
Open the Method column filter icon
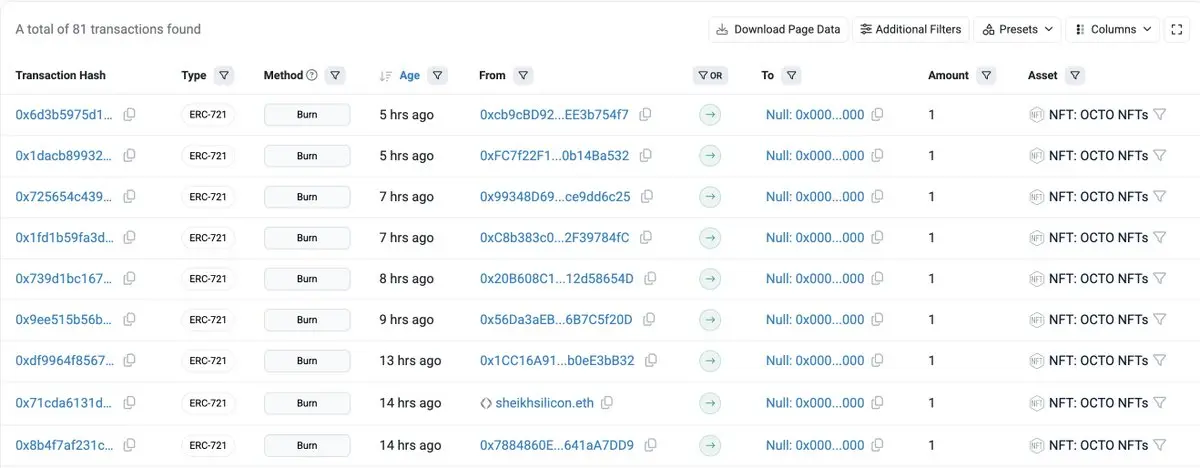pyautogui.click(x=335, y=75)
